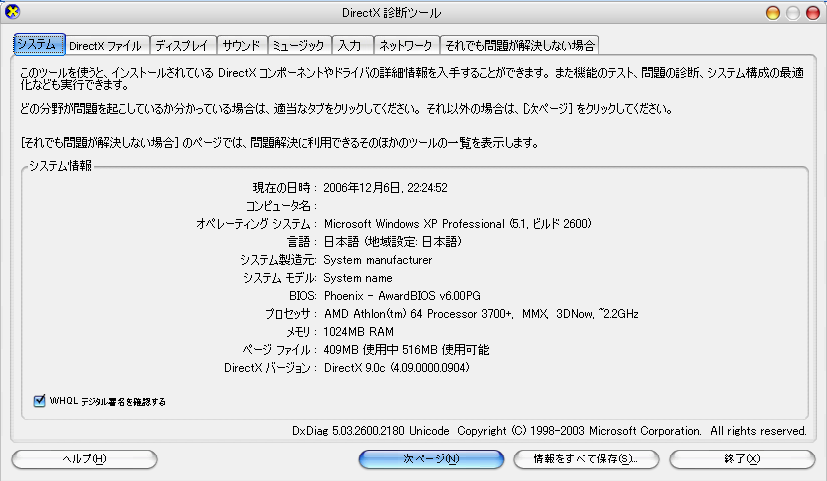
Task: Toggle the WHQL デジタル署名を確認する checkbox
Action: click(39, 401)
